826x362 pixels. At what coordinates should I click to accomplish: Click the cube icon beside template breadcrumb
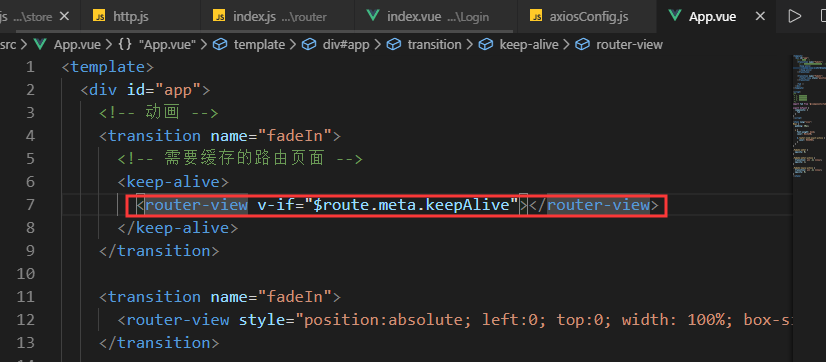(220, 45)
